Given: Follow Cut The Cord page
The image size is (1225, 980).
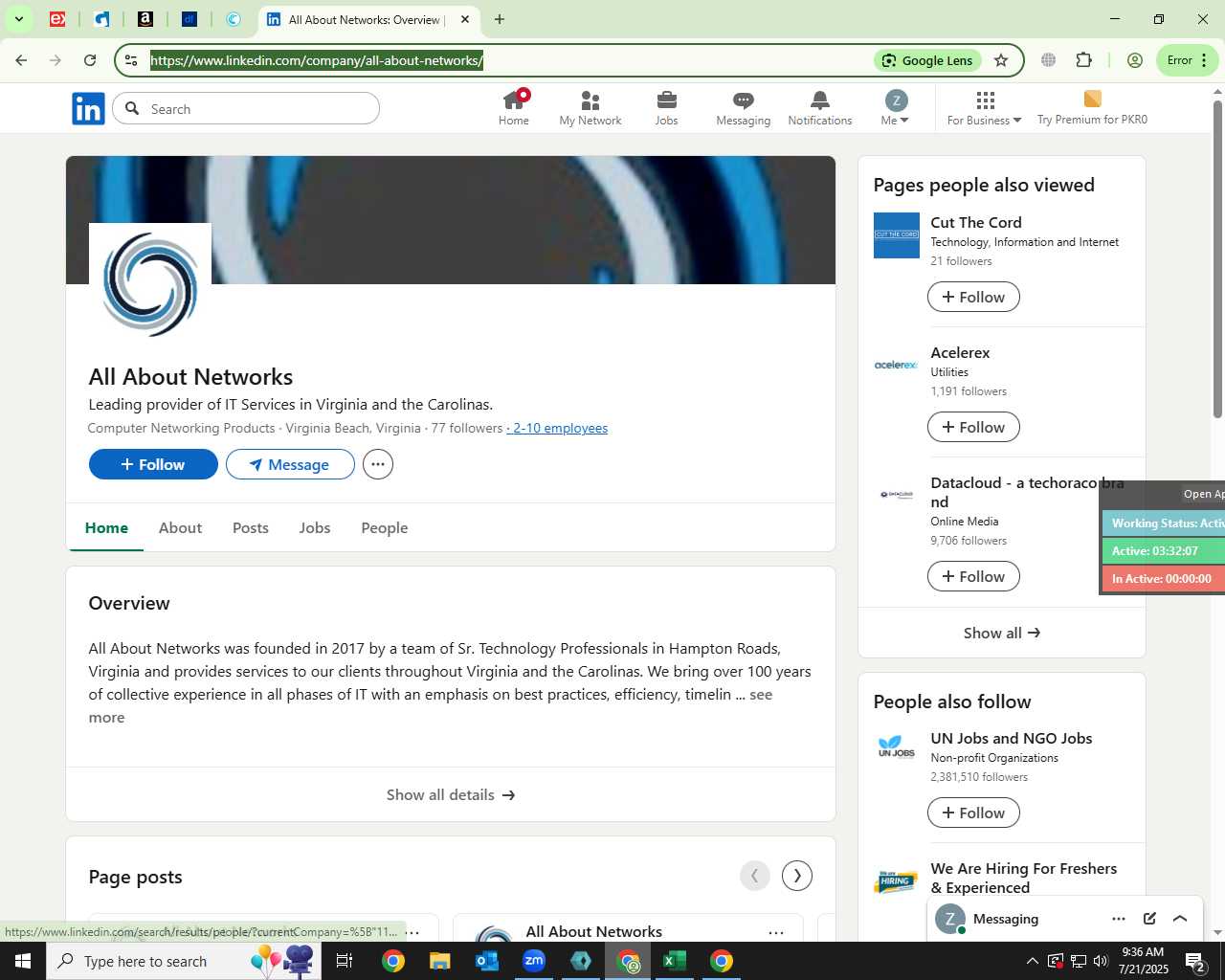Looking at the screenshot, I should 973,297.
